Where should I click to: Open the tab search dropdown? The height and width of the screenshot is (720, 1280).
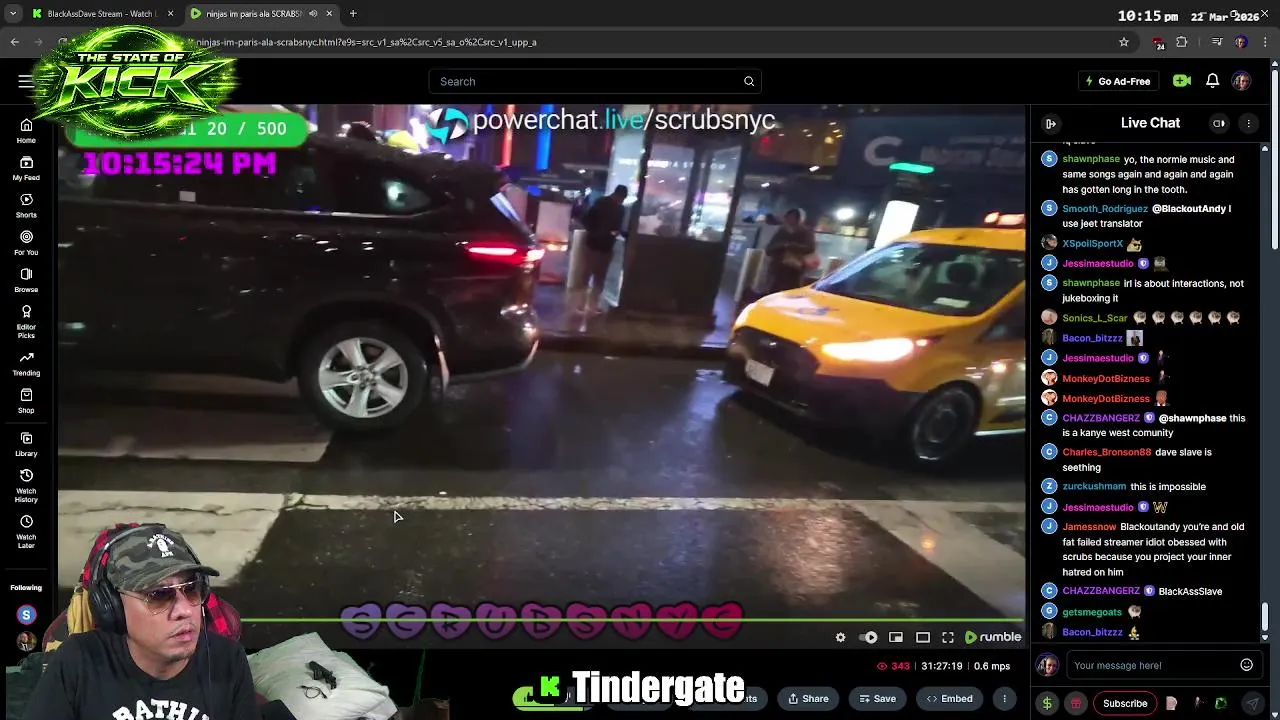point(12,14)
